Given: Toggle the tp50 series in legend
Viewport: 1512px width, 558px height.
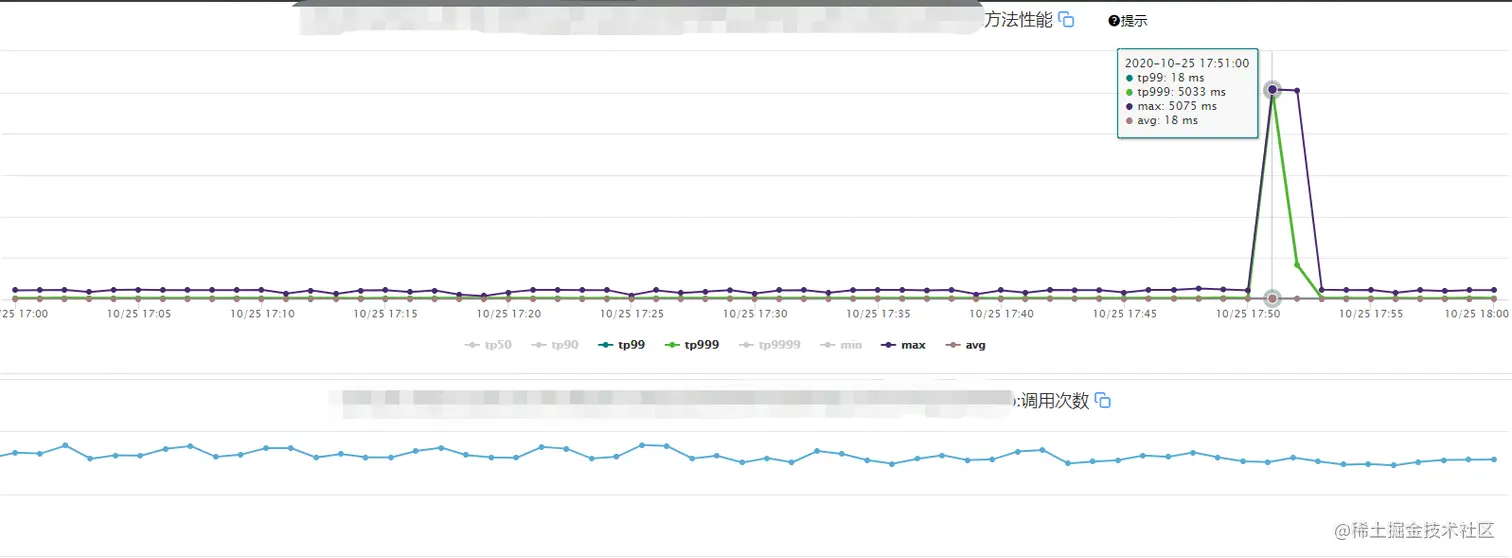Looking at the screenshot, I should point(488,345).
